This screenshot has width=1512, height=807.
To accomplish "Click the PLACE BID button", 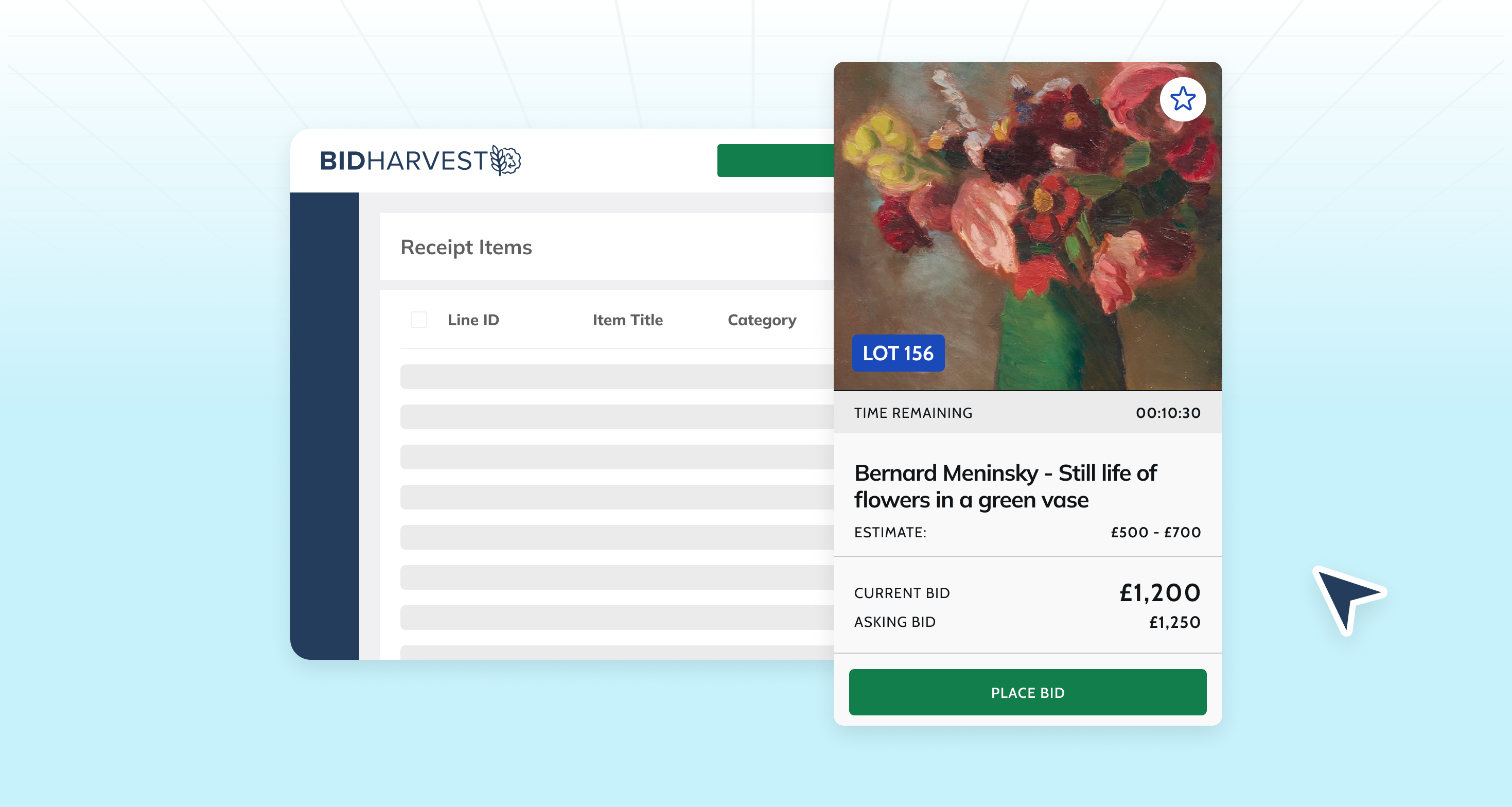I will [x=1027, y=693].
